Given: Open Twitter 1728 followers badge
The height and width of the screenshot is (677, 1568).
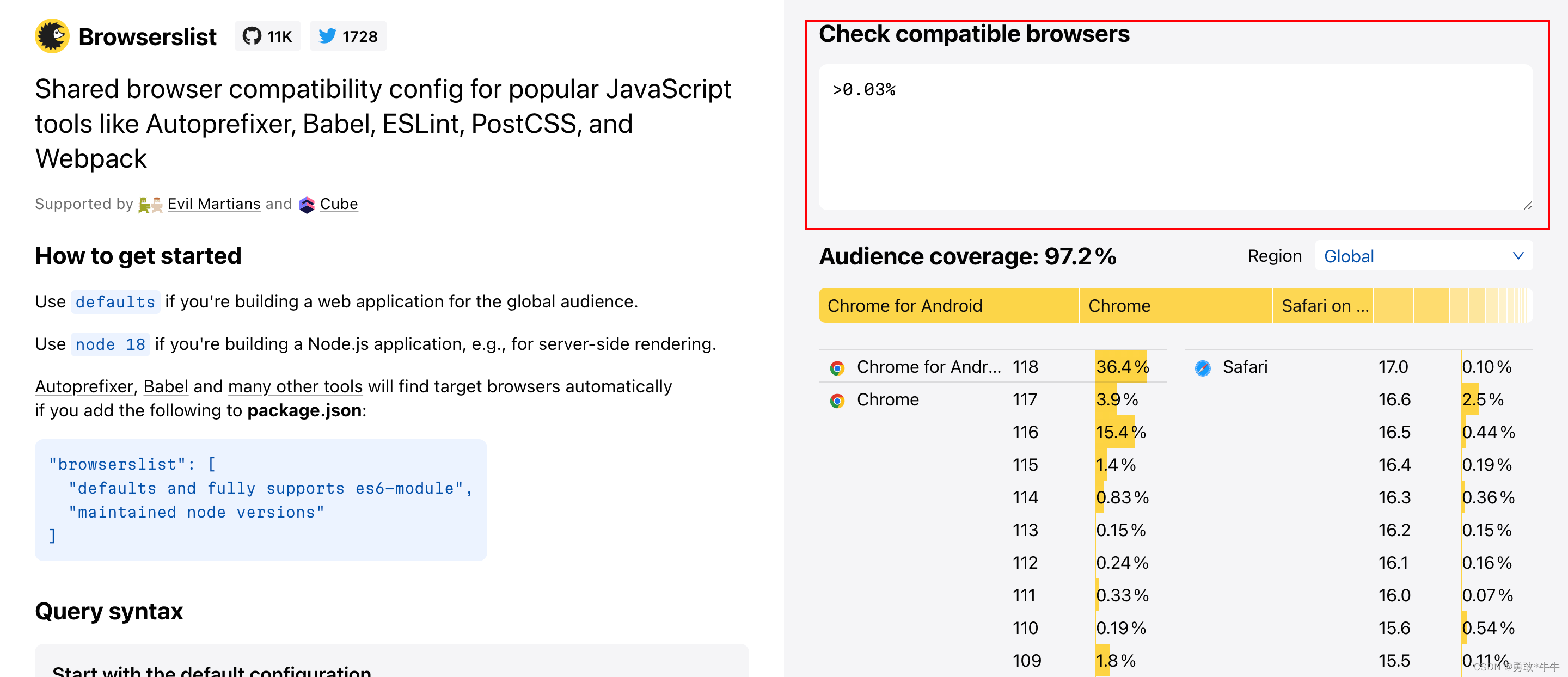Looking at the screenshot, I should click(348, 36).
